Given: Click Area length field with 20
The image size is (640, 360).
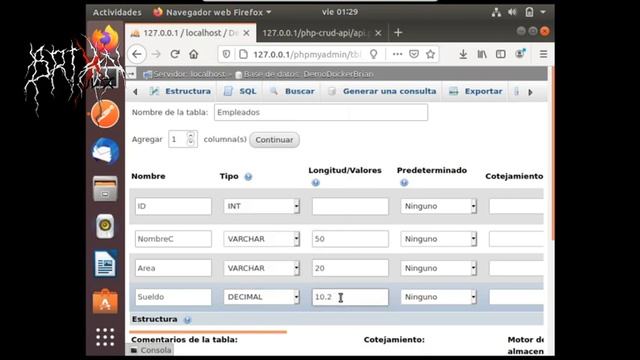Looking at the screenshot, I should coord(350,268).
